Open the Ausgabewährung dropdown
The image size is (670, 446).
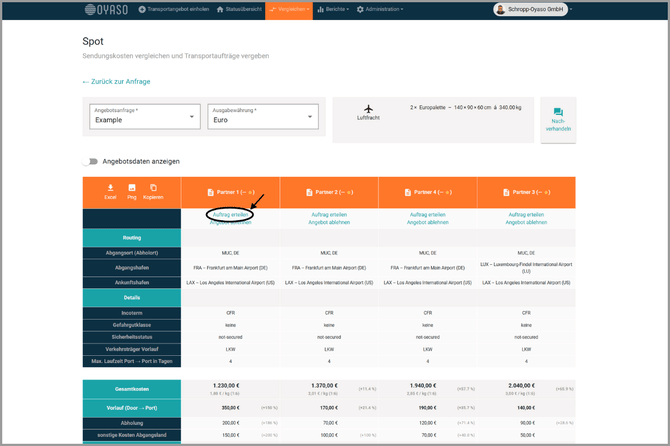[x=263, y=116]
